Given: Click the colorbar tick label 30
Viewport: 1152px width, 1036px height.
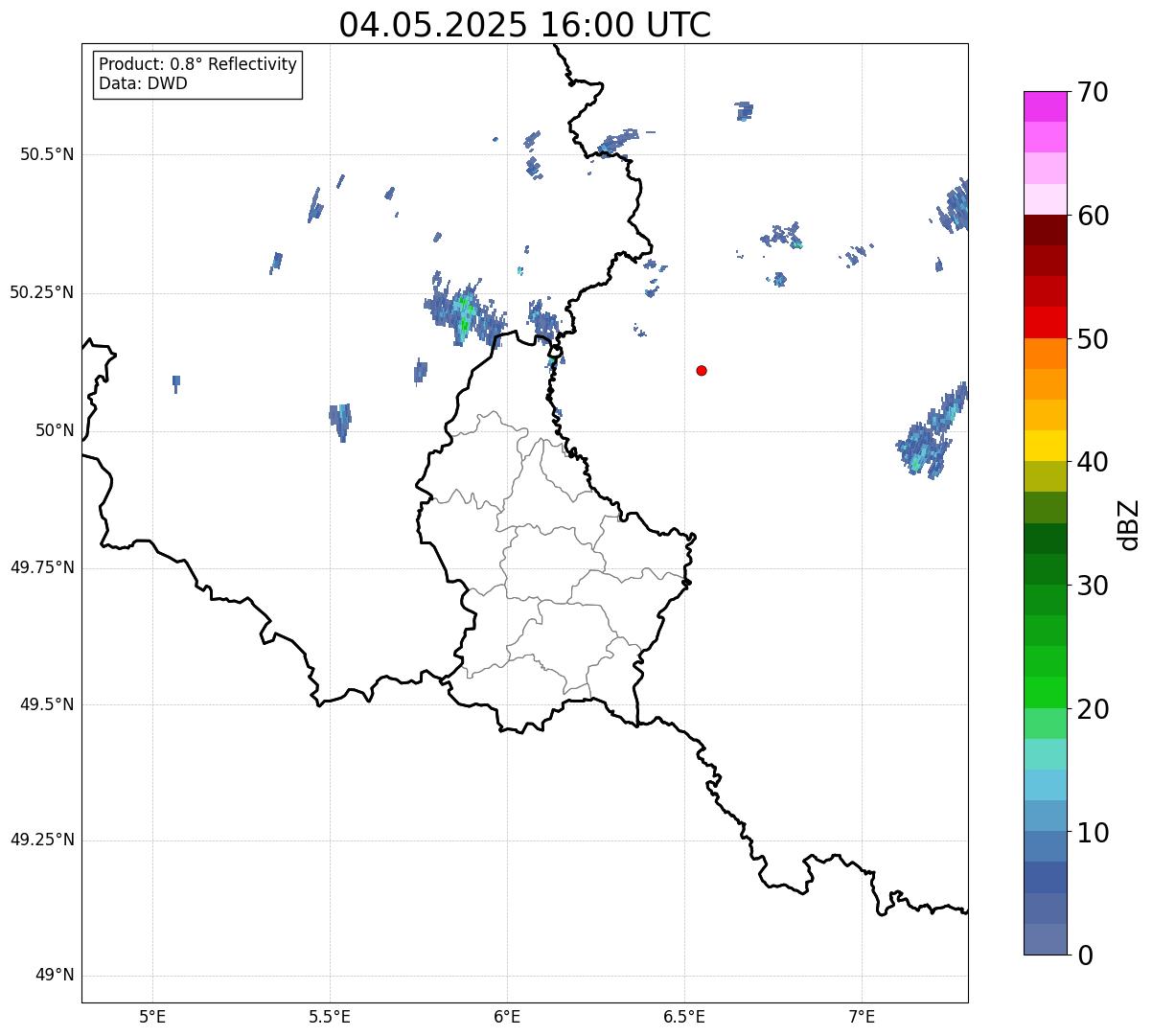Looking at the screenshot, I should click(1093, 586).
